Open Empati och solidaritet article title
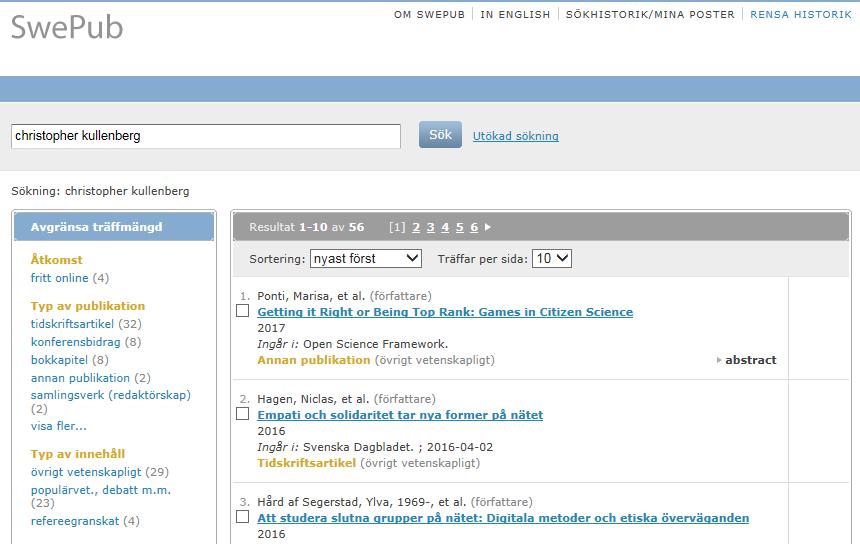The height and width of the screenshot is (544, 860). [400, 415]
